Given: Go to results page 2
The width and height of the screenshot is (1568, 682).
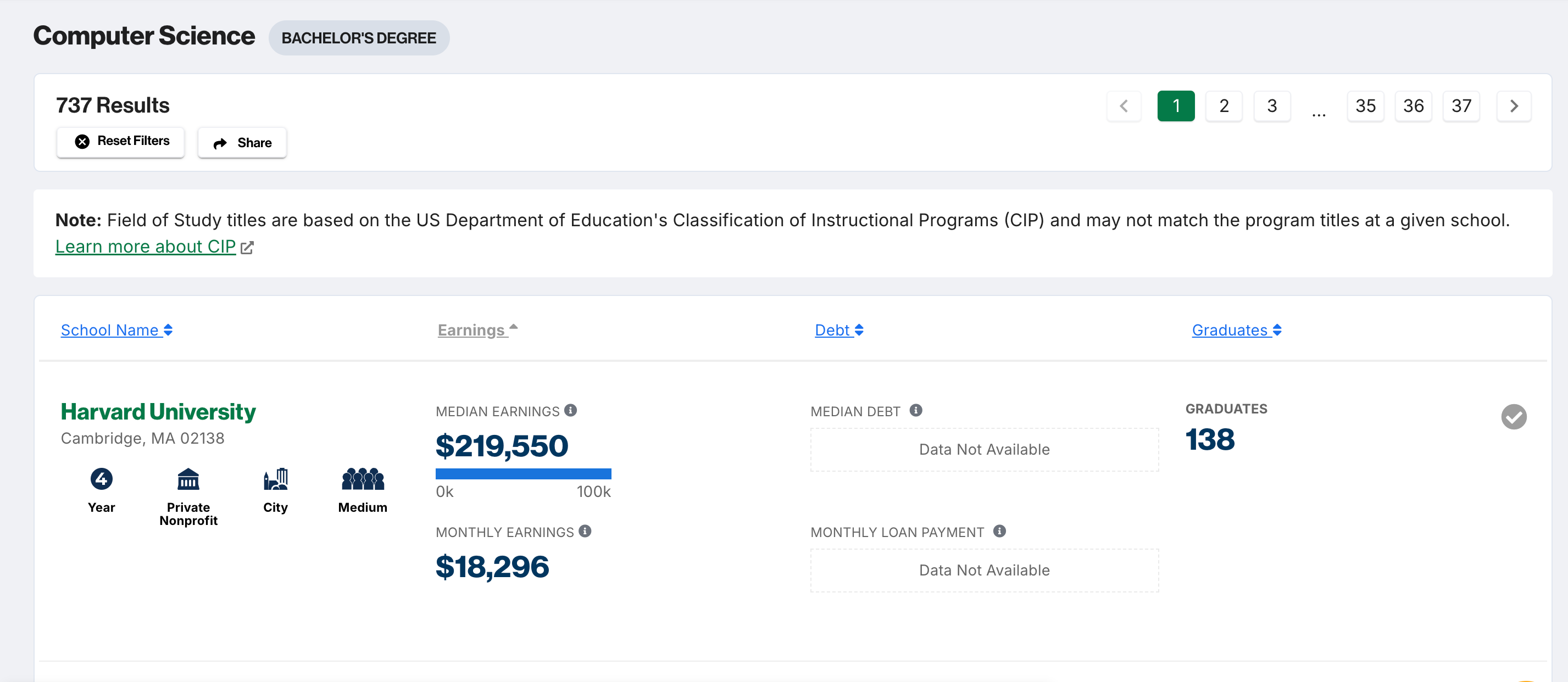Looking at the screenshot, I should (1224, 106).
